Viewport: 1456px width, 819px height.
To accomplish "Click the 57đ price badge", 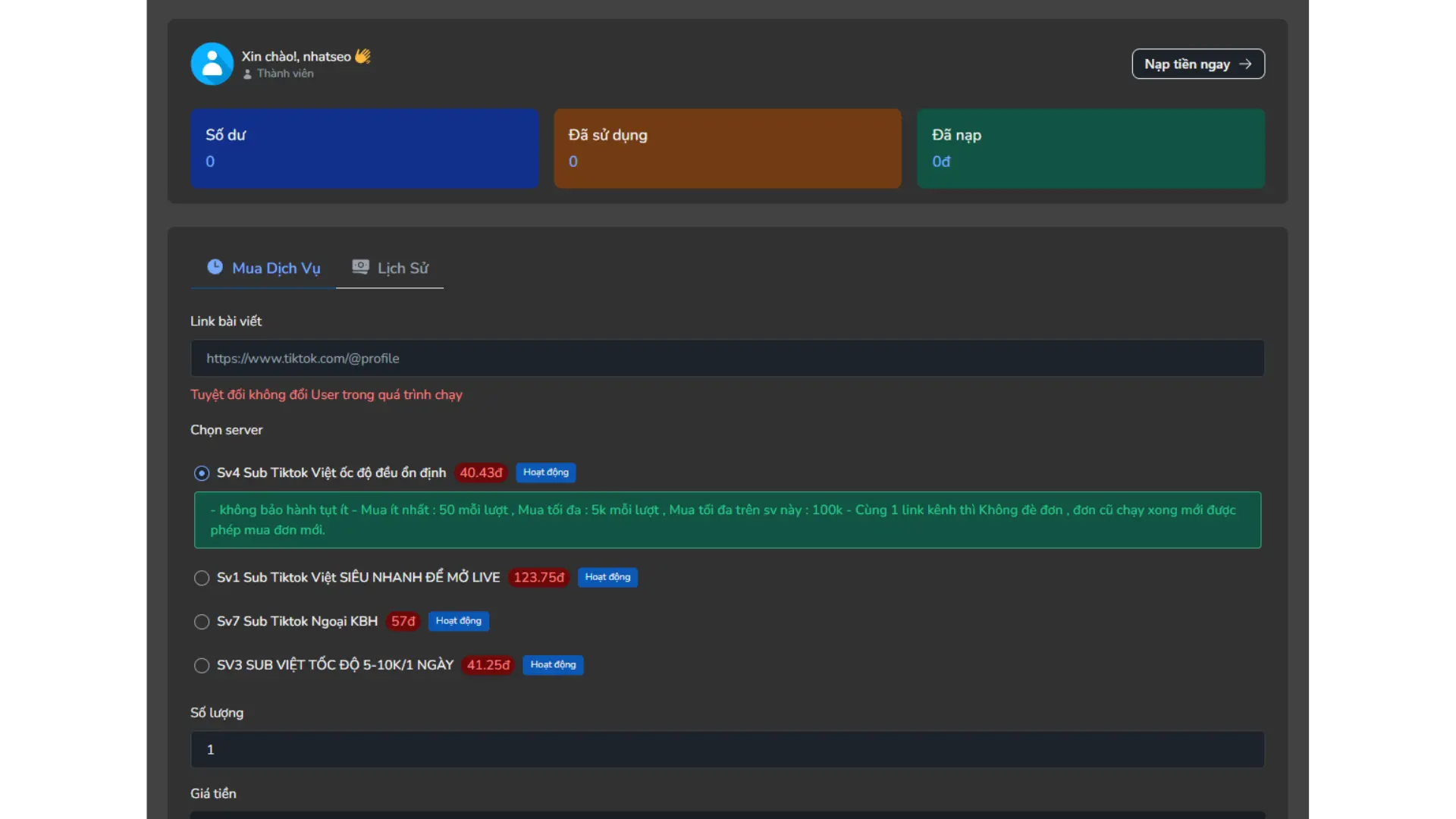I will pos(403,621).
